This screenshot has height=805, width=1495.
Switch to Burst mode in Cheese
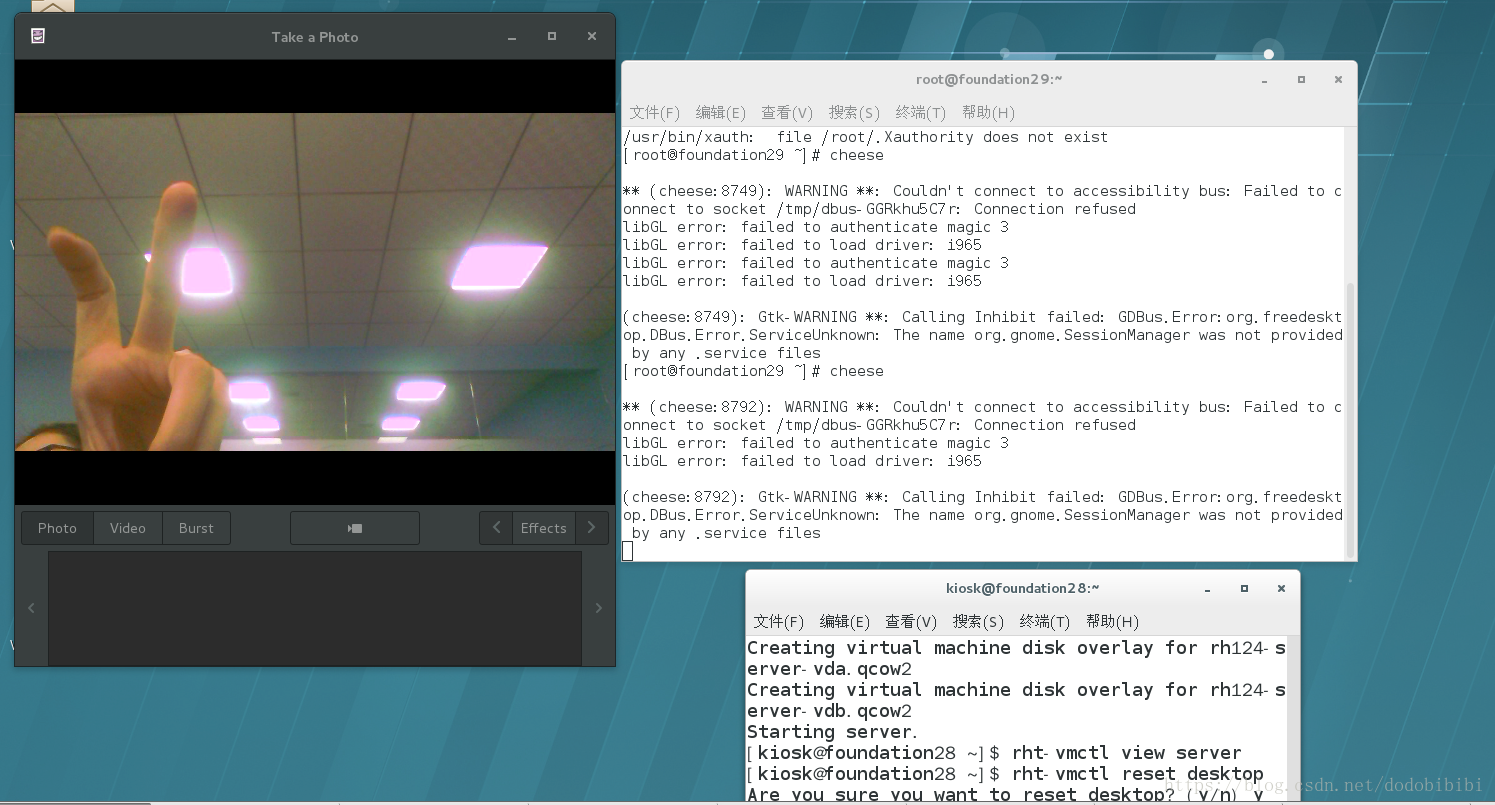[x=196, y=528]
